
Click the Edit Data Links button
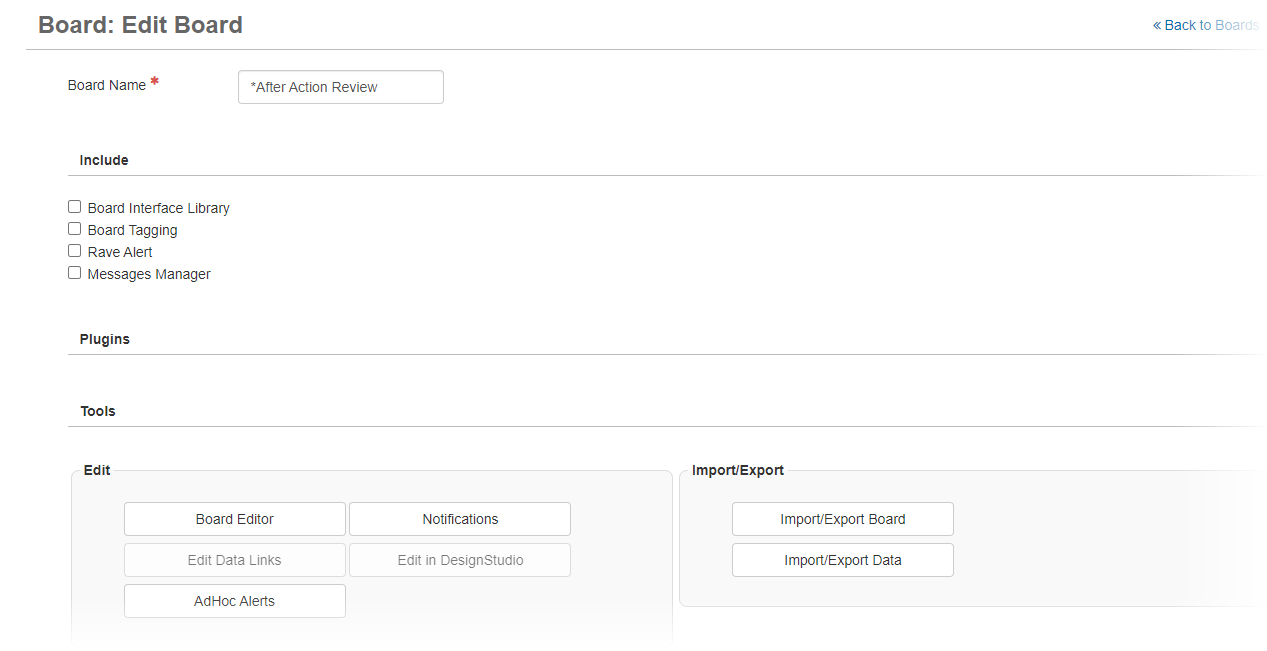(x=235, y=560)
